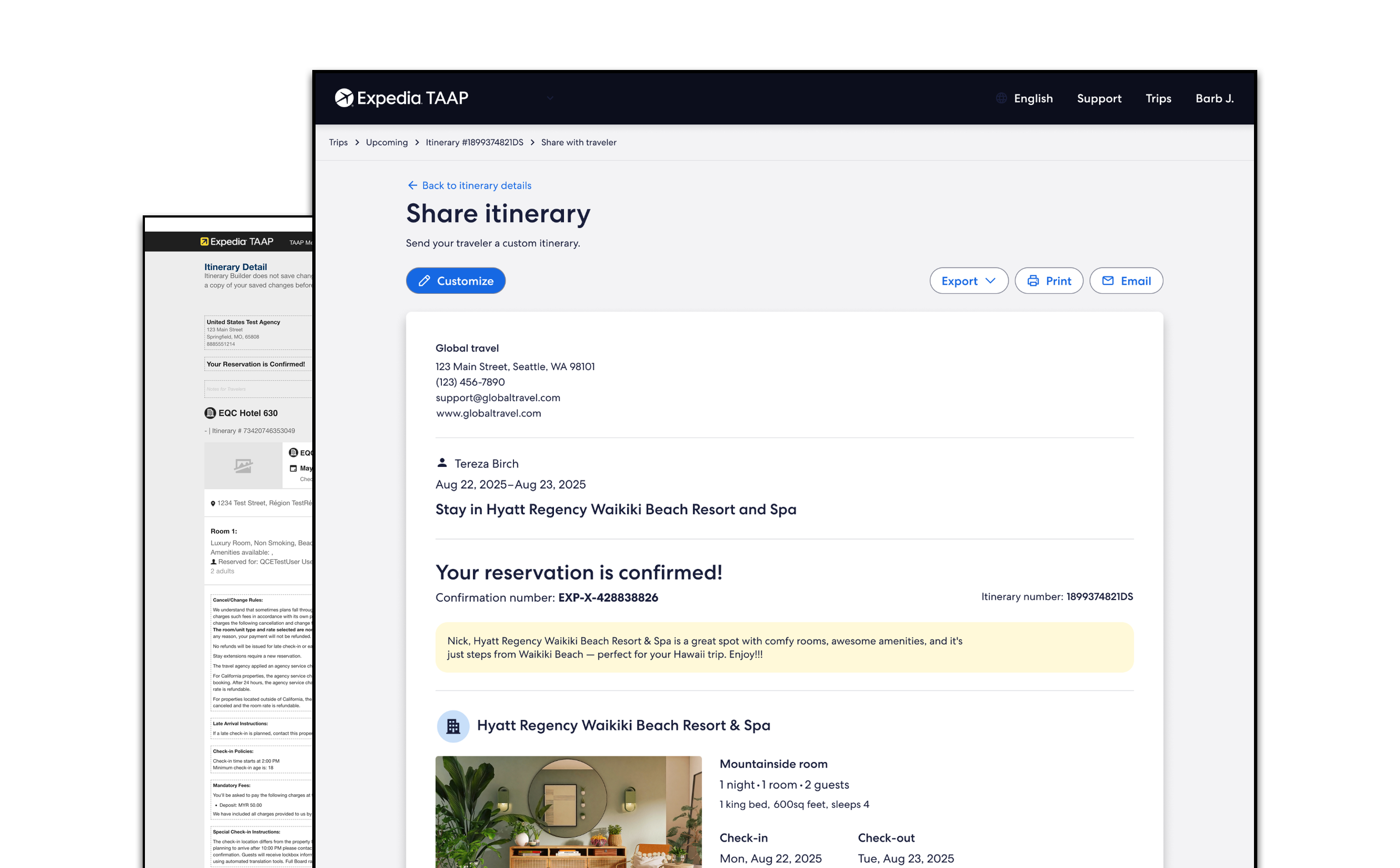Open the Barb J. account menu
1400x868 pixels.
(x=1214, y=99)
